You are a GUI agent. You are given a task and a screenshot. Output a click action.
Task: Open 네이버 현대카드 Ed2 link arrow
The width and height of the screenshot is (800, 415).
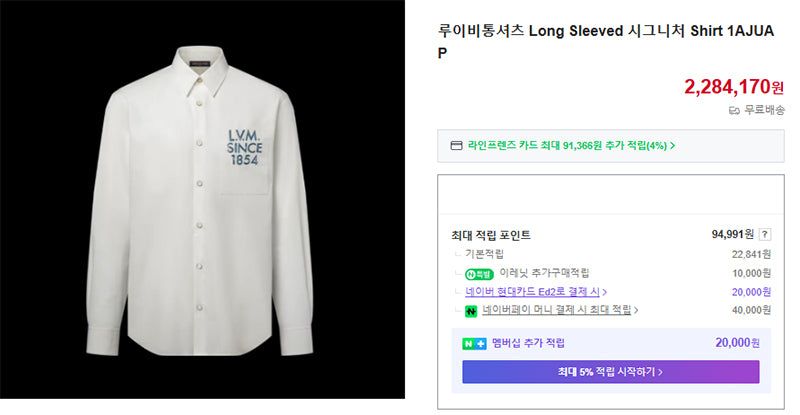point(605,292)
